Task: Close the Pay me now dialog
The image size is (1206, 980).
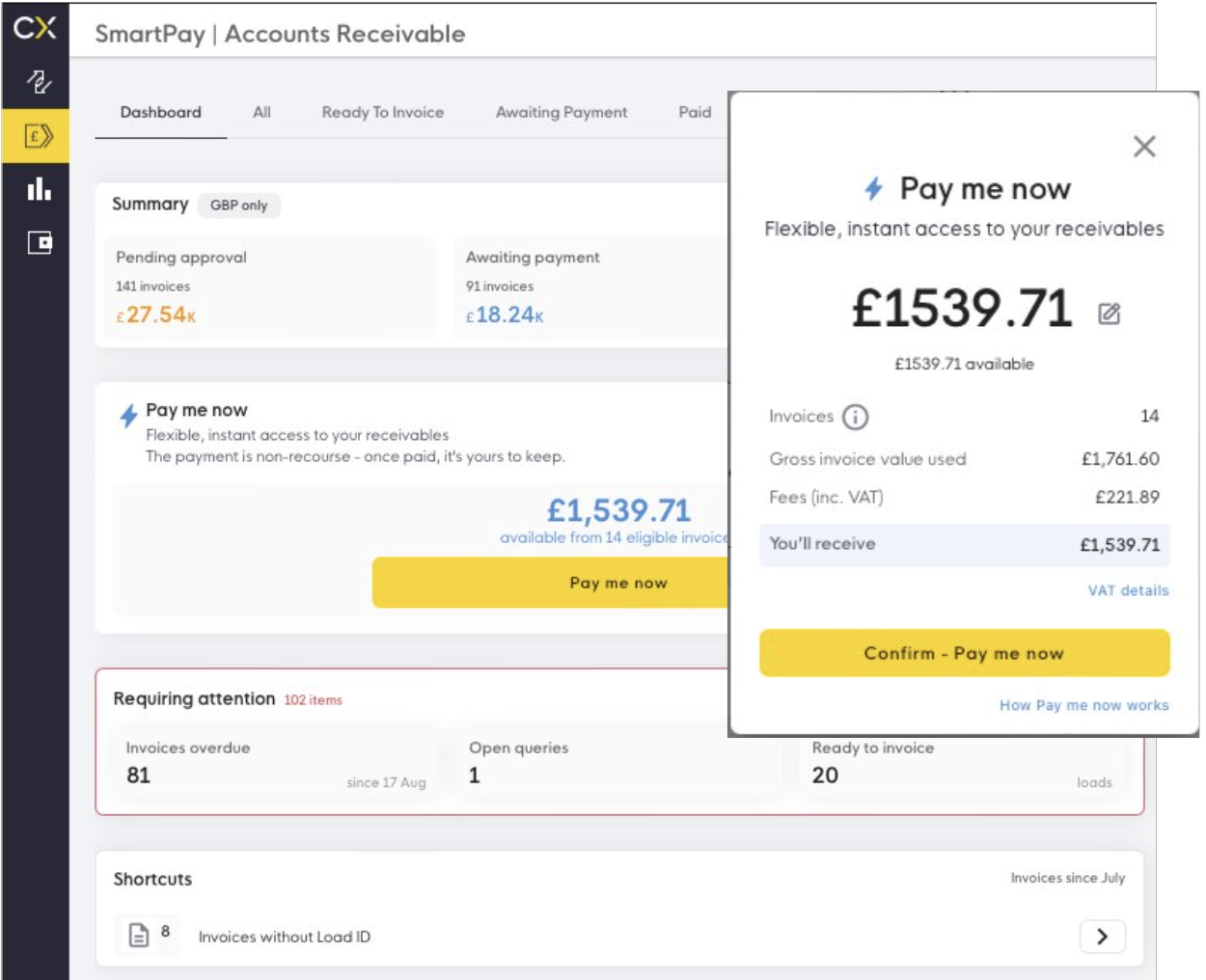Action: 1144,147
